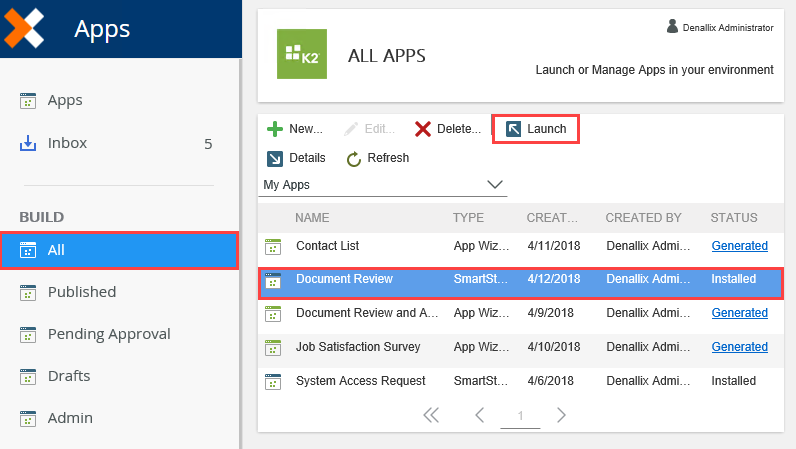Click the Denallix Administrator user icon
Viewport: 796px width, 449px height.
click(672, 27)
